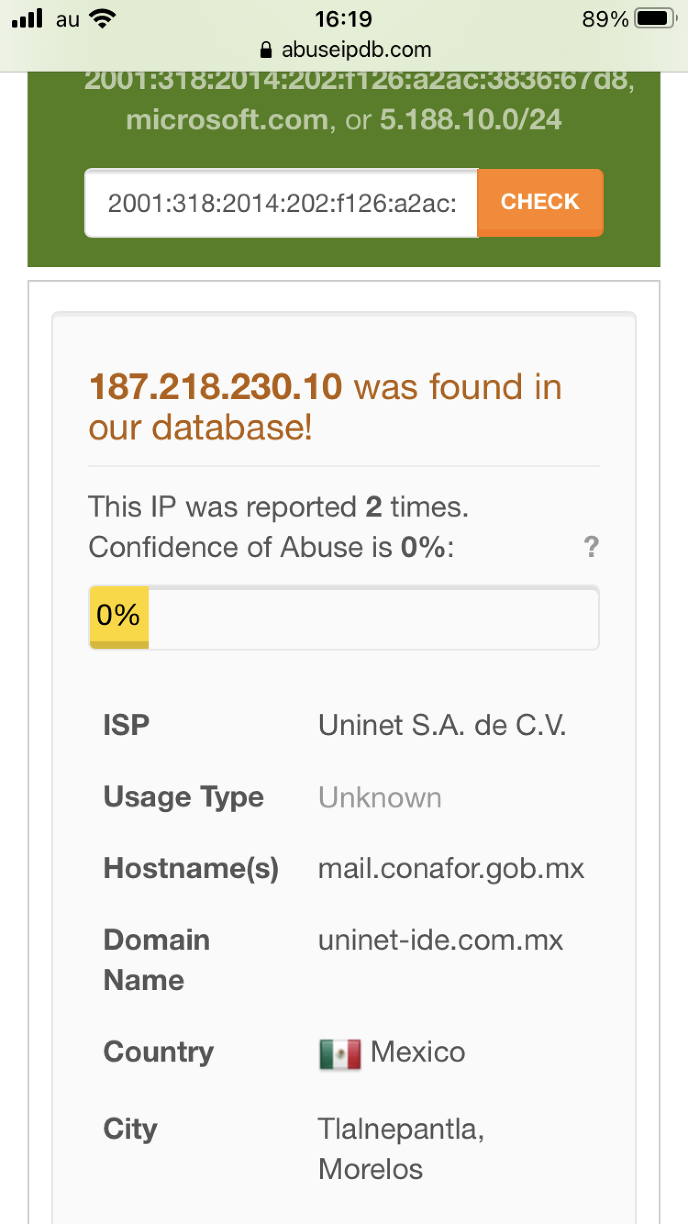
Task: Click the lock icon in address bar
Action: [x=265, y=49]
